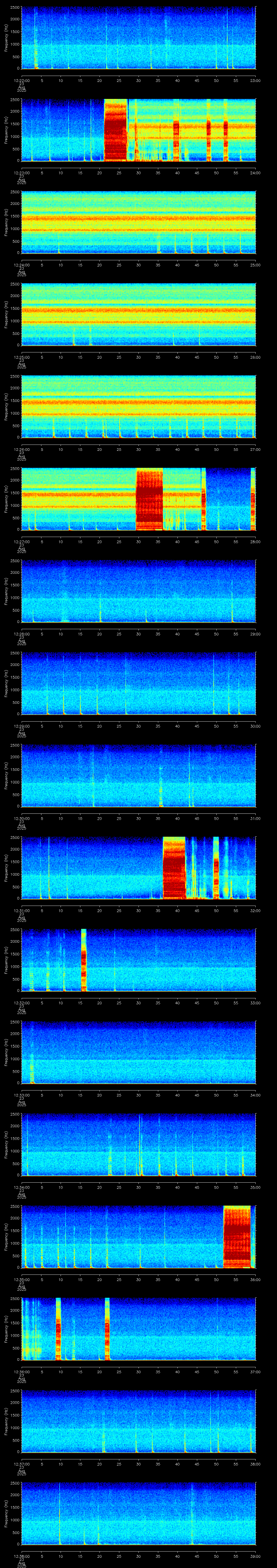
Task: Click the '25:00' end-time label
Action: tap(255, 264)
